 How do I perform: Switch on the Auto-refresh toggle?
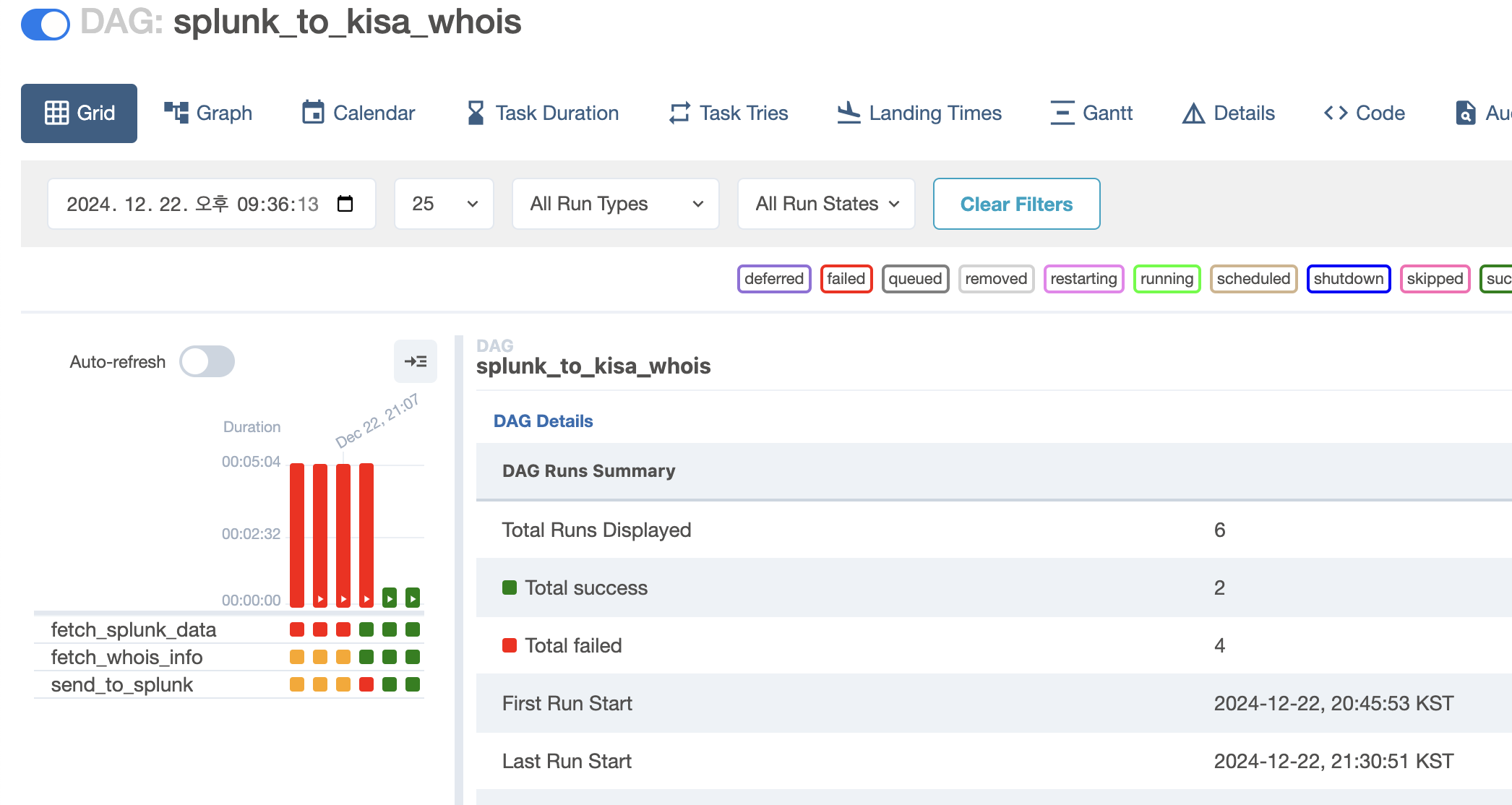pos(207,361)
